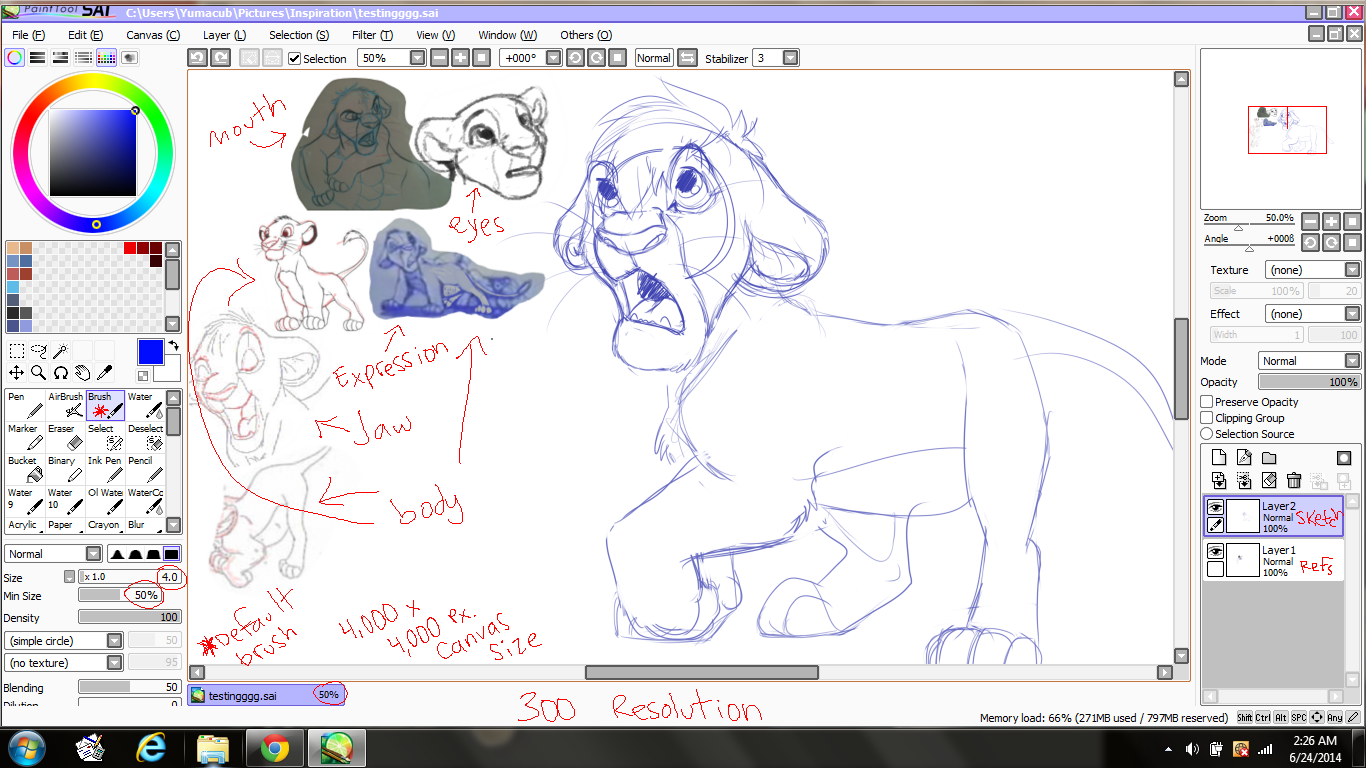Open the rotation angle dropdown
This screenshot has height=768, width=1366.
coord(552,58)
